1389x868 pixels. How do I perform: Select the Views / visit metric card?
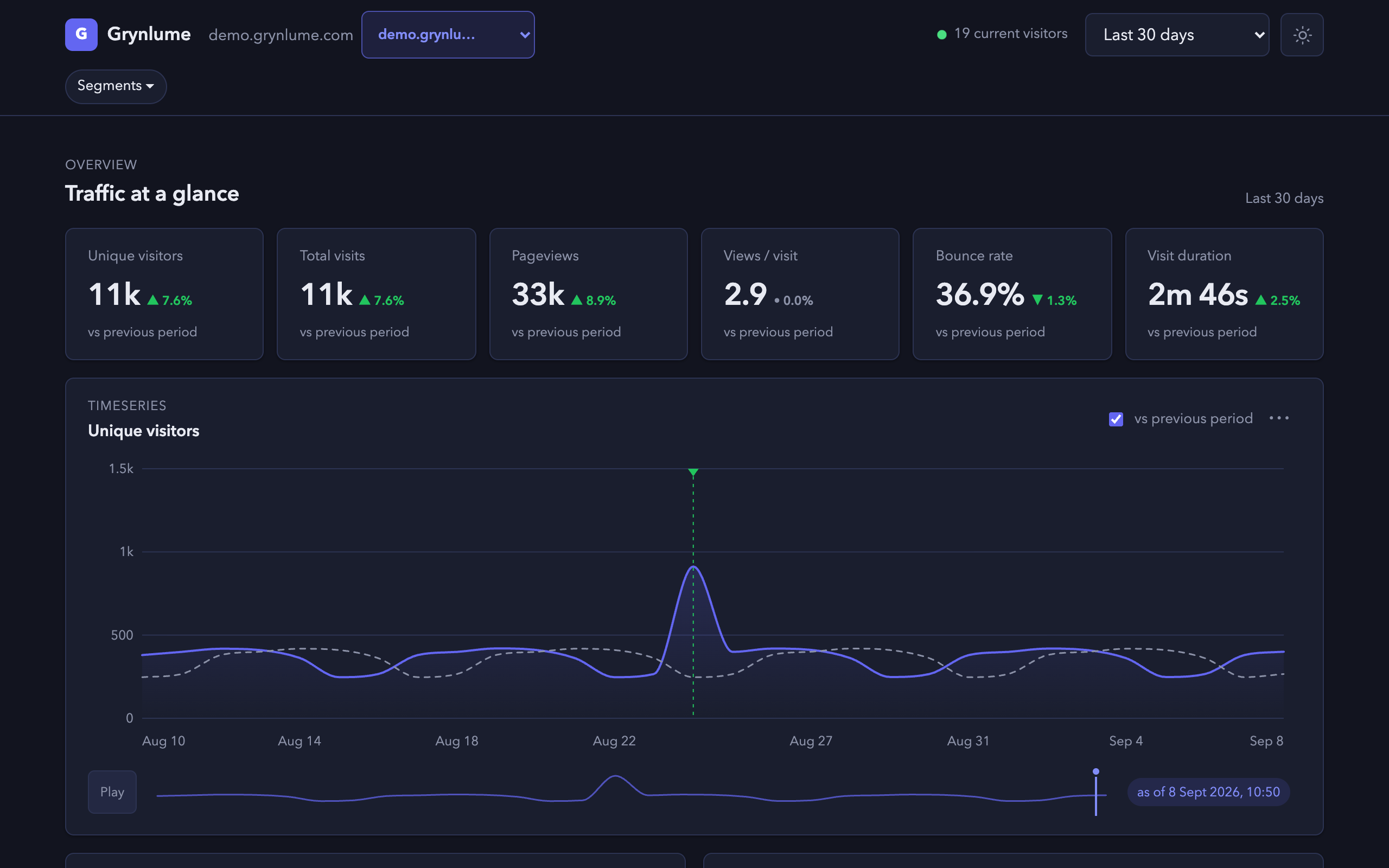[x=800, y=294]
